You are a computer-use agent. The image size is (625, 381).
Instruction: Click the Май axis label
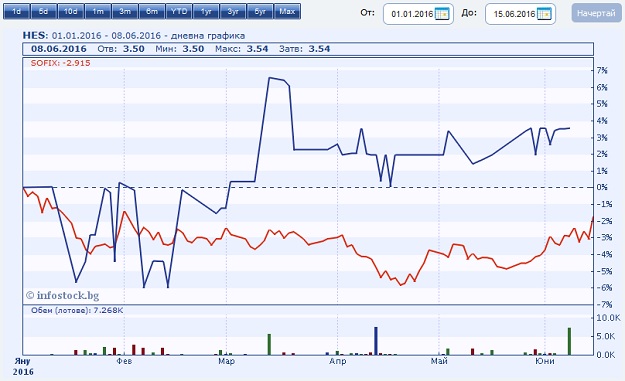point(439,361)
